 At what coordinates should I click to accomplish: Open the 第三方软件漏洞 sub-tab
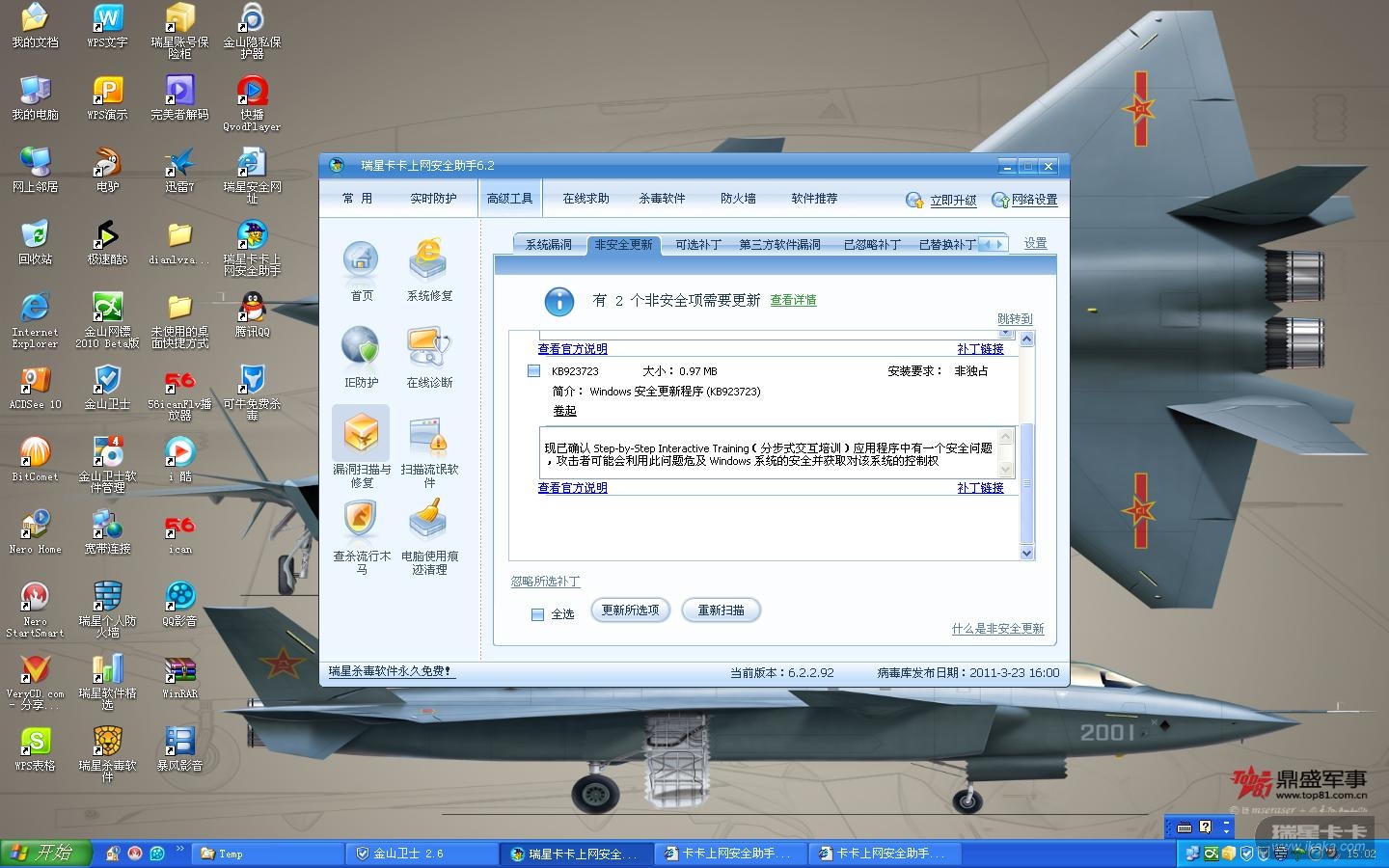[x=779, y=245]
